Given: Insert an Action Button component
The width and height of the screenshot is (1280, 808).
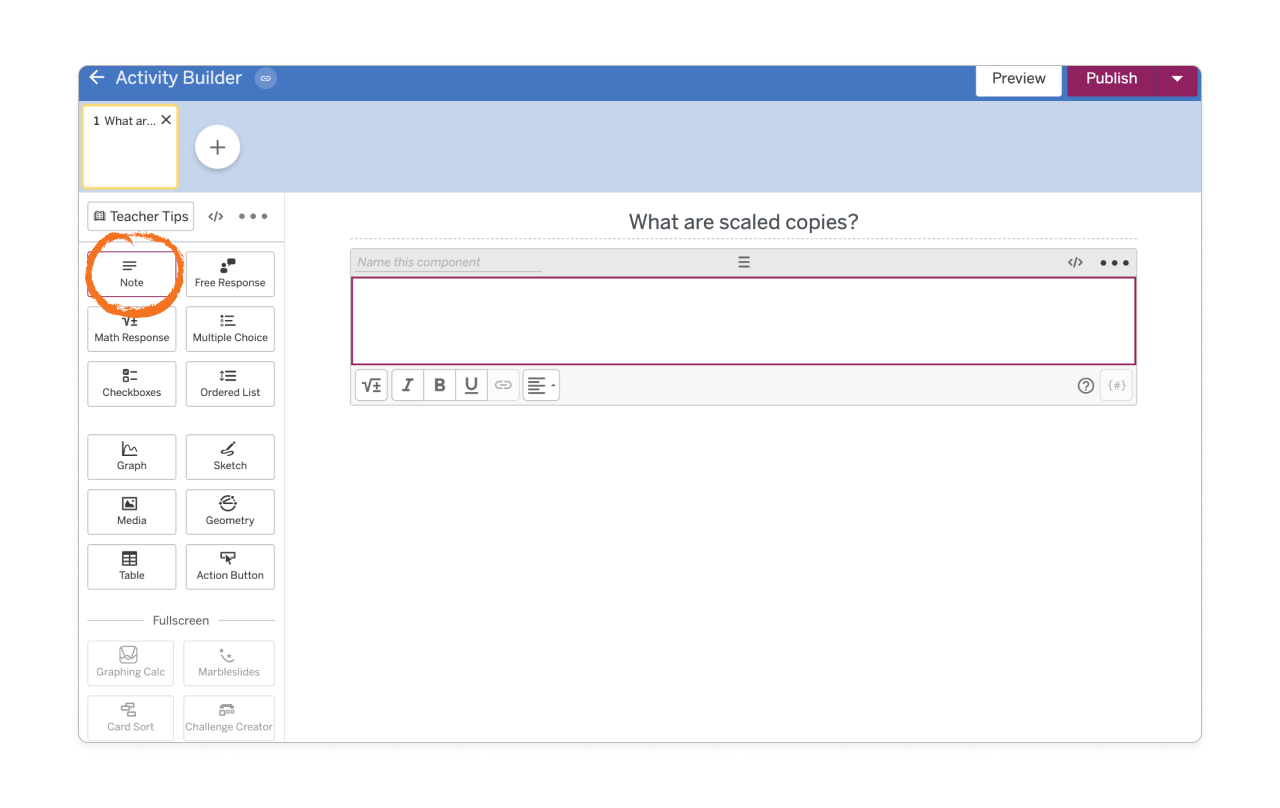Looking at the screenshot, I should 229,567.
